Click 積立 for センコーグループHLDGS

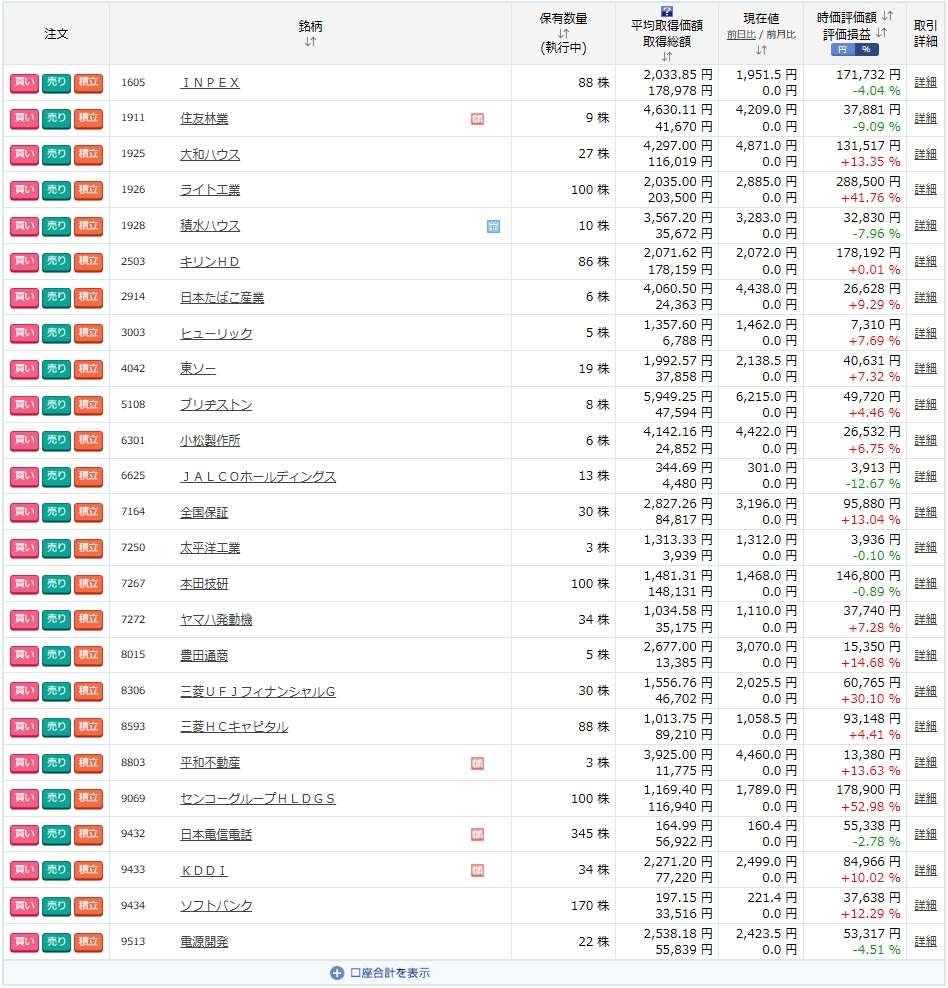pyautogui.click(x=88, y=799)
